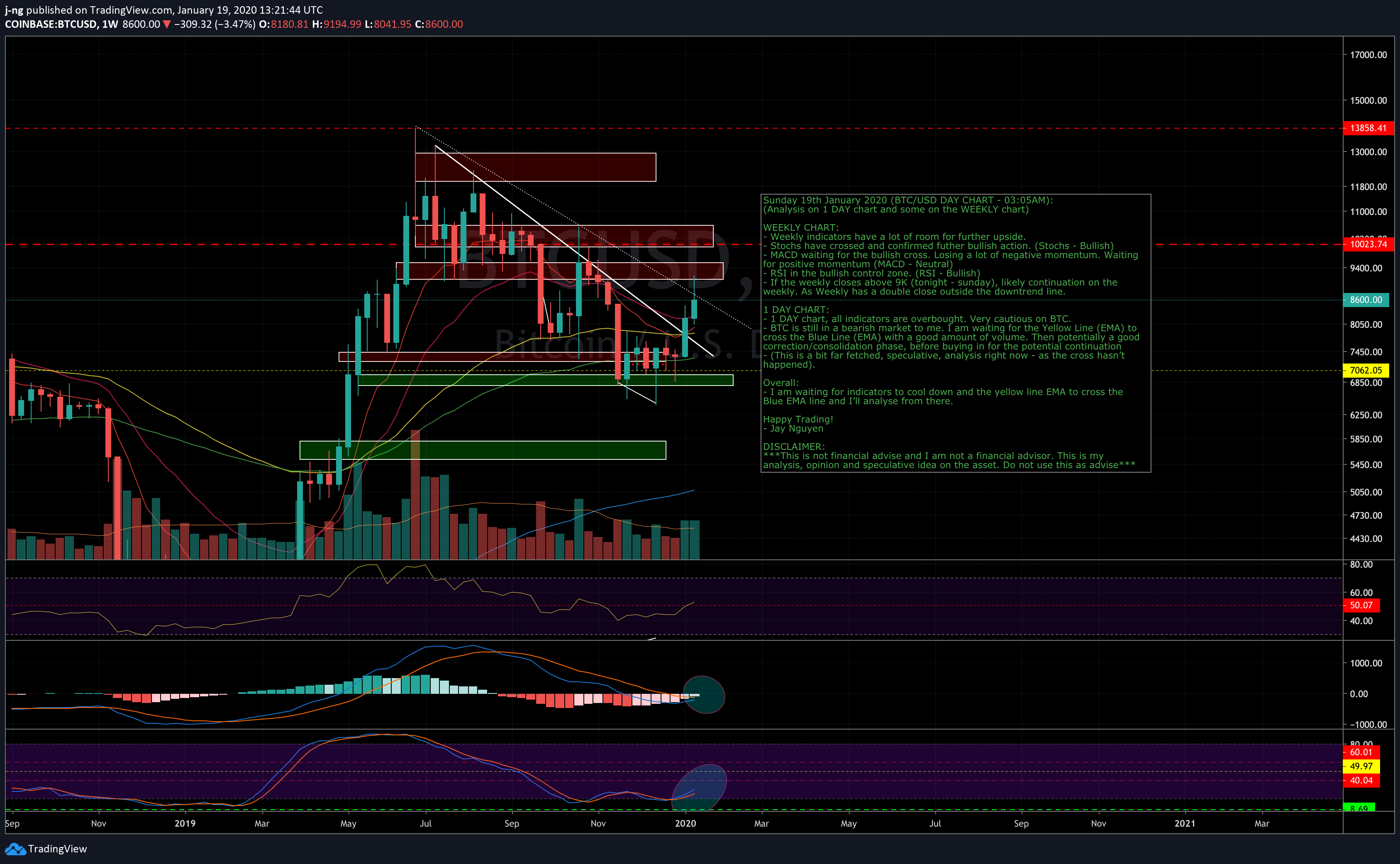
Task: Click the open value O:8180.81
Action: click(283, 24)
